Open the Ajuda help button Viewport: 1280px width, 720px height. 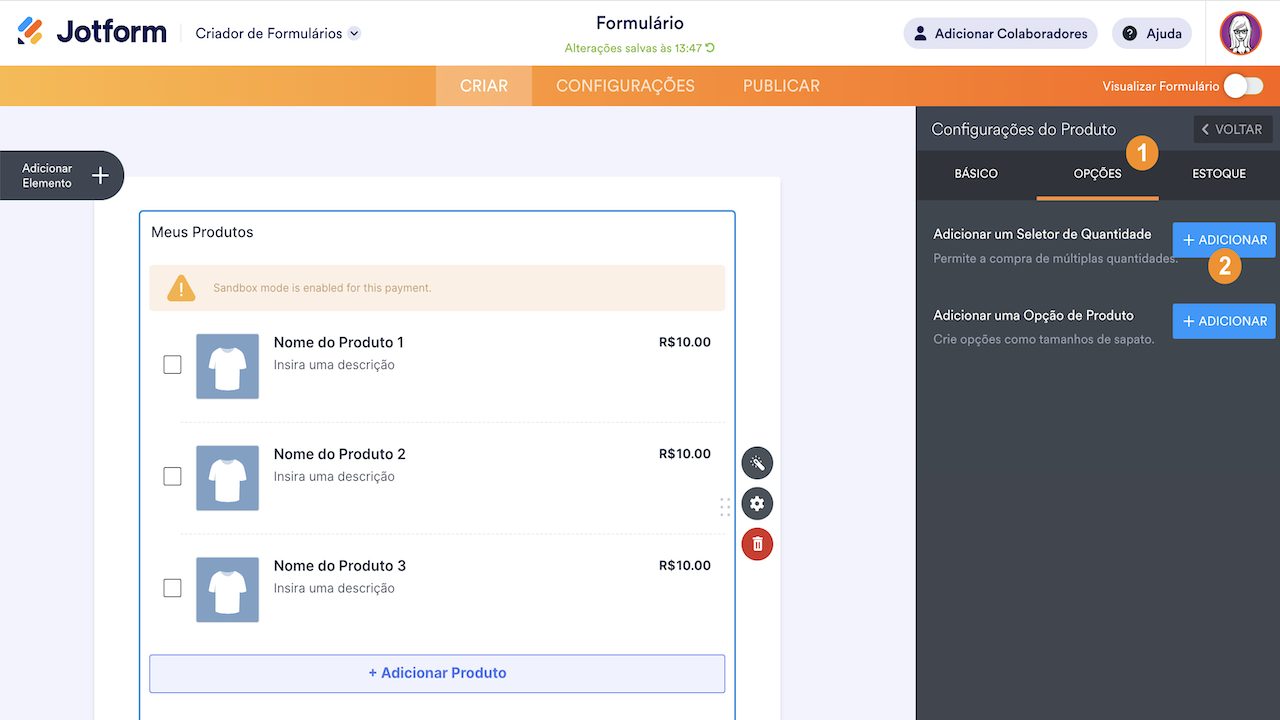click(1151, 33)
